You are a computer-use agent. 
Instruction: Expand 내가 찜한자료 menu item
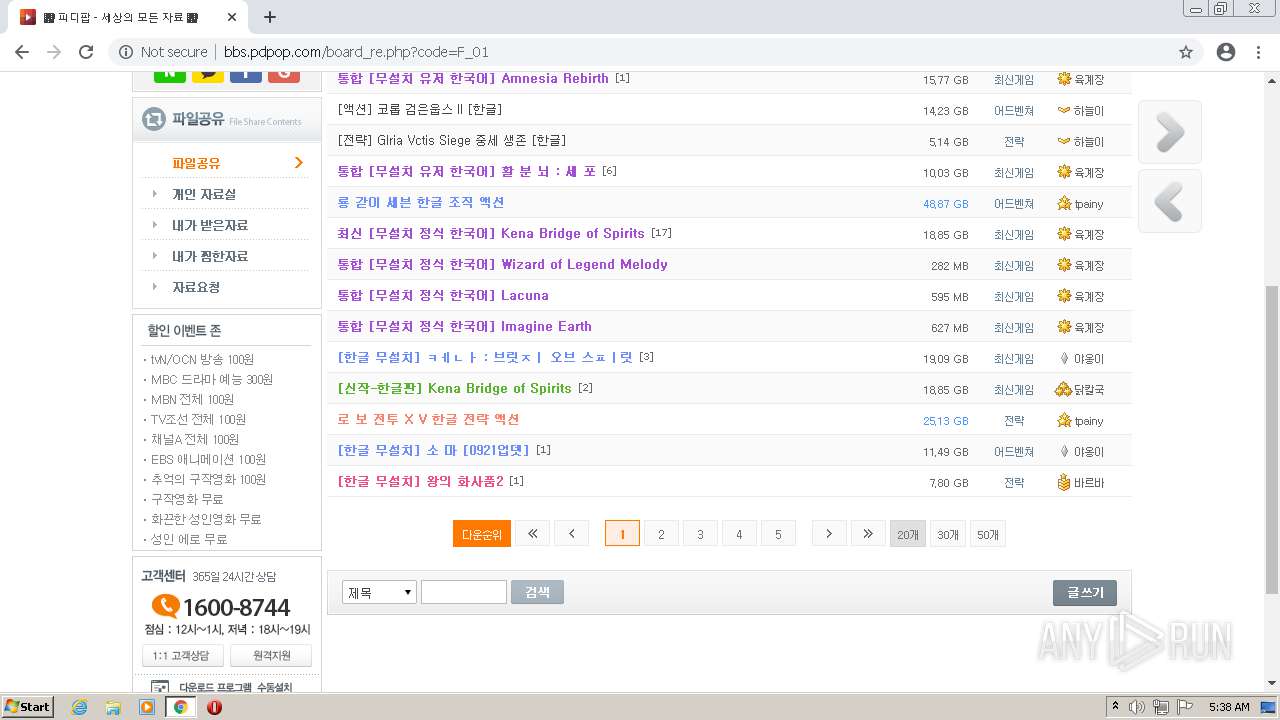tap(210, 256)
